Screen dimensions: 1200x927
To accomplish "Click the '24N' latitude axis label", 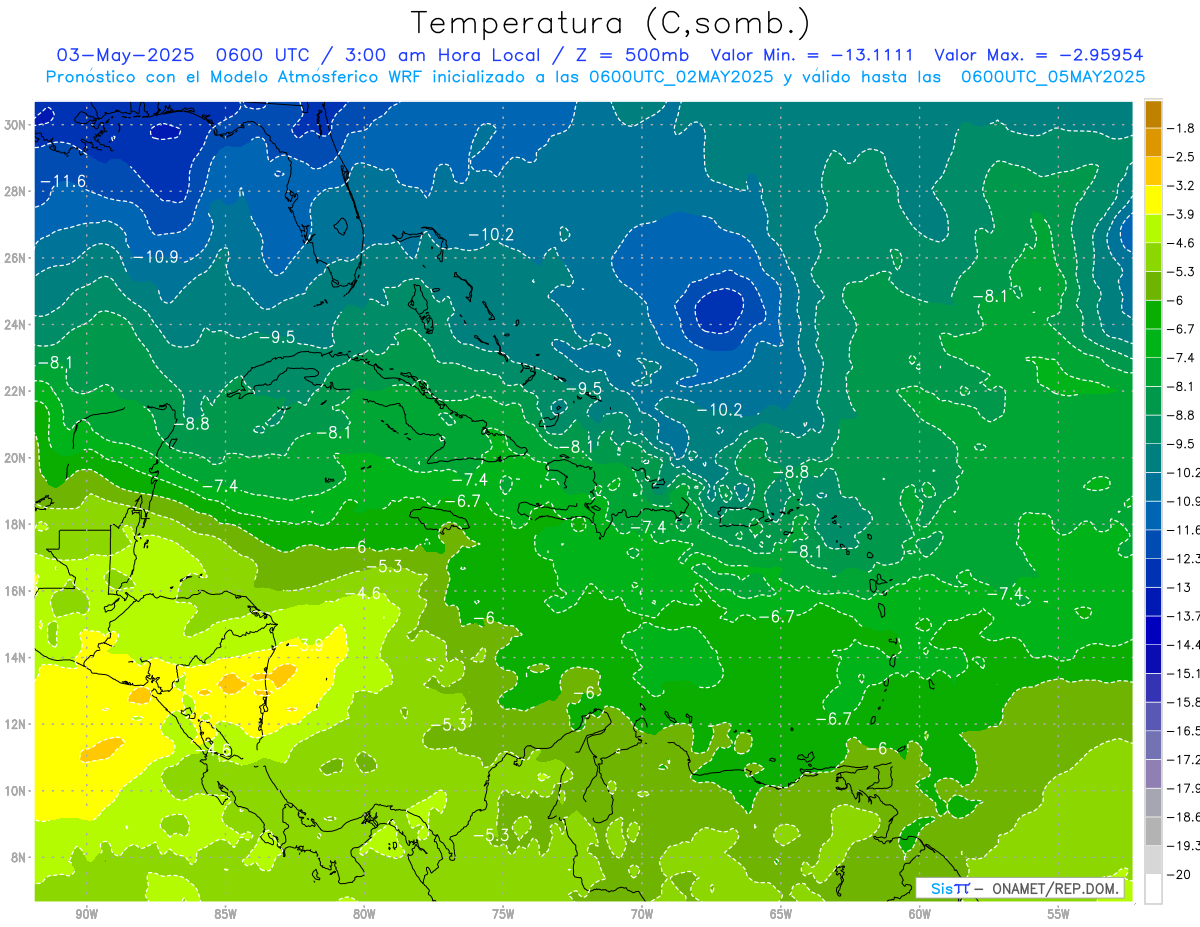I will (x=16, y=324).
